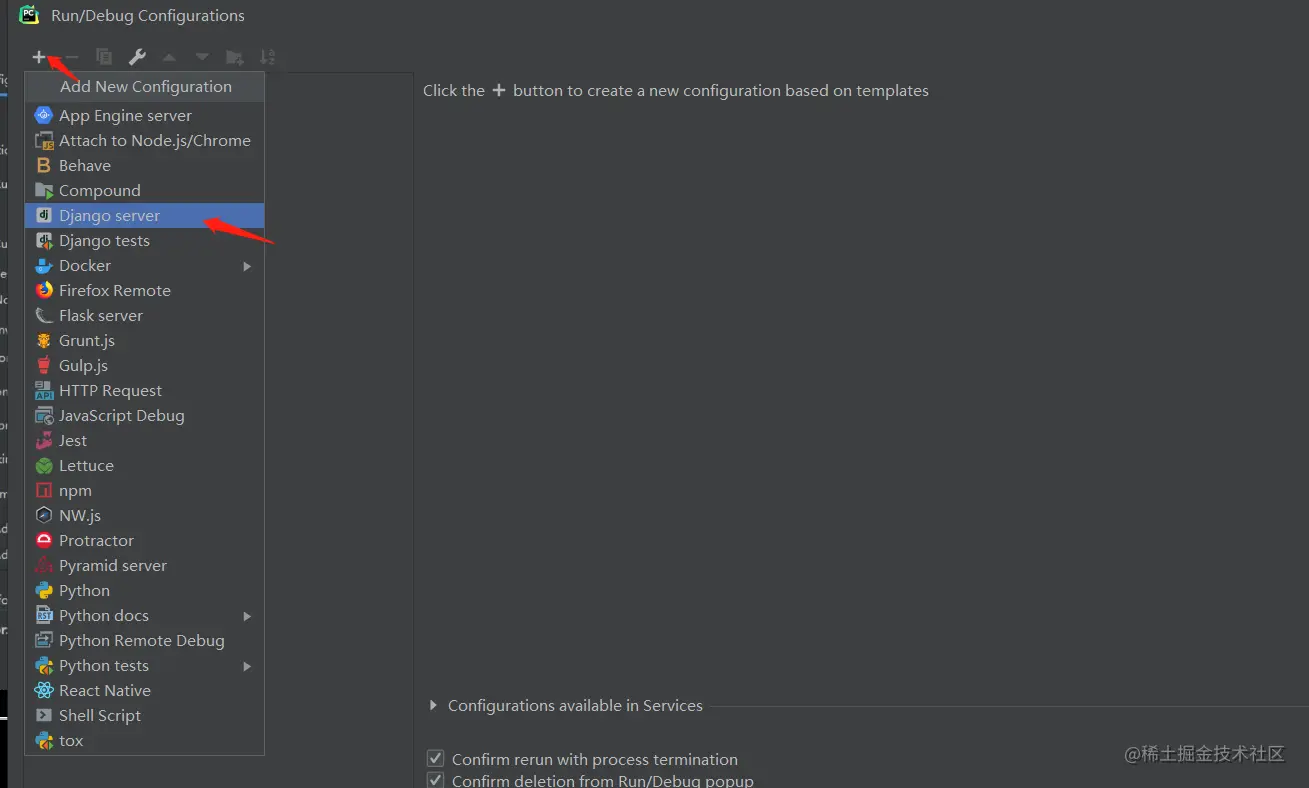The image size is (1309, 788).
Task: Click the App Engine server icon
Action: pos(44,115)
